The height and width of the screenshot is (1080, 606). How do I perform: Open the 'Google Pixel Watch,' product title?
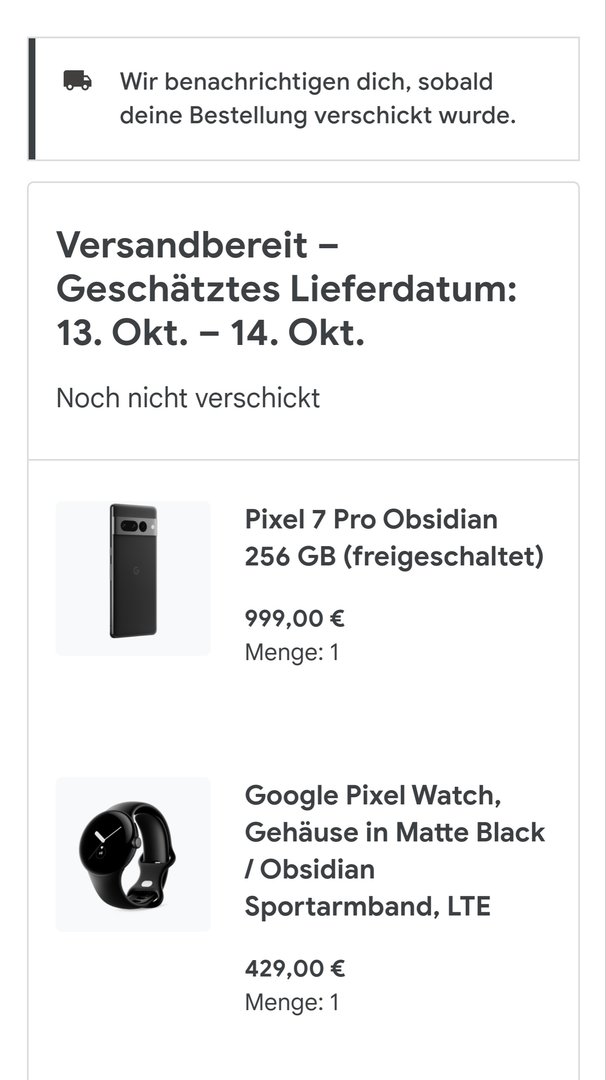coord(372,795)
